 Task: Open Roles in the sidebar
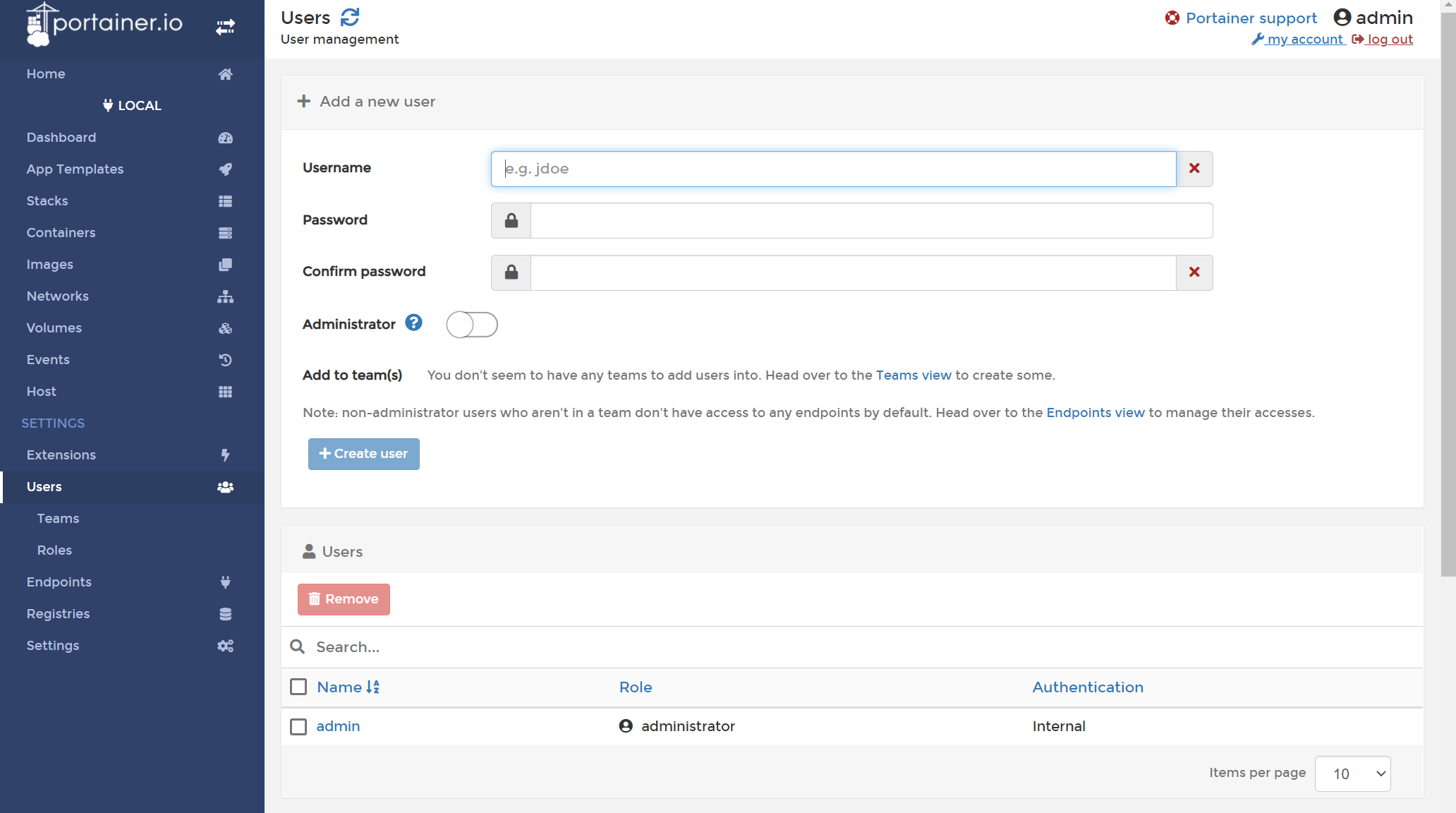click(x=54, y=550)
